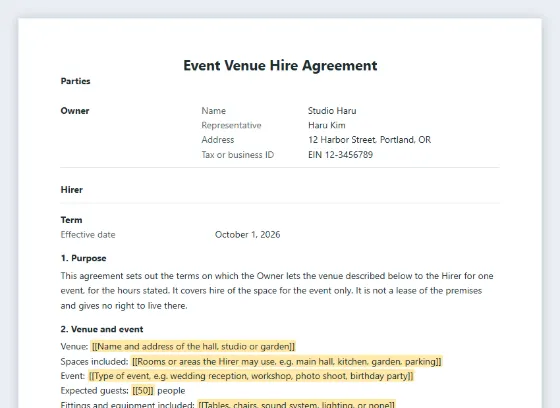Click the owner name 'Studio Haru'
Image resolution: width=560 pixels, height=408 pixels.
(x=332, y=111)
